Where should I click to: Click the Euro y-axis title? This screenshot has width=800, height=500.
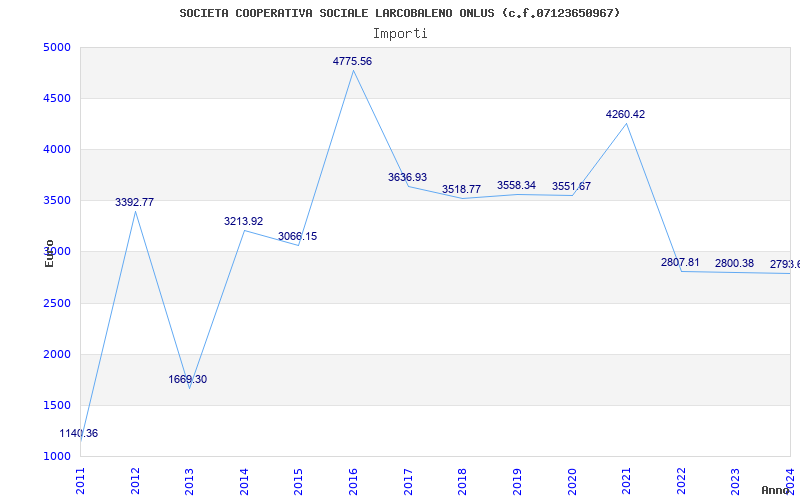tap(49, 253)
